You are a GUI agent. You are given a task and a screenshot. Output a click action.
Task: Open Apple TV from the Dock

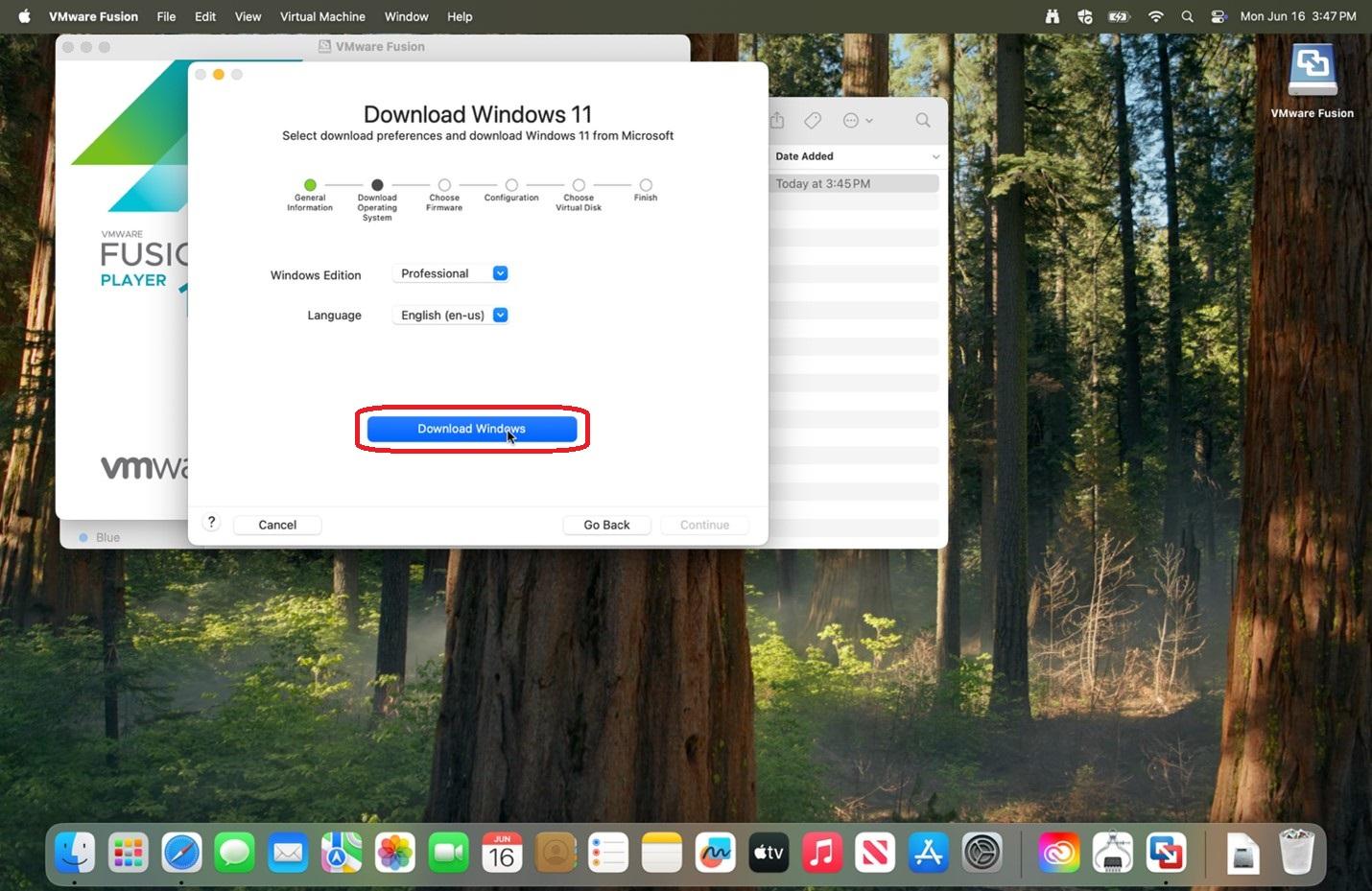(x=769, y=852)
